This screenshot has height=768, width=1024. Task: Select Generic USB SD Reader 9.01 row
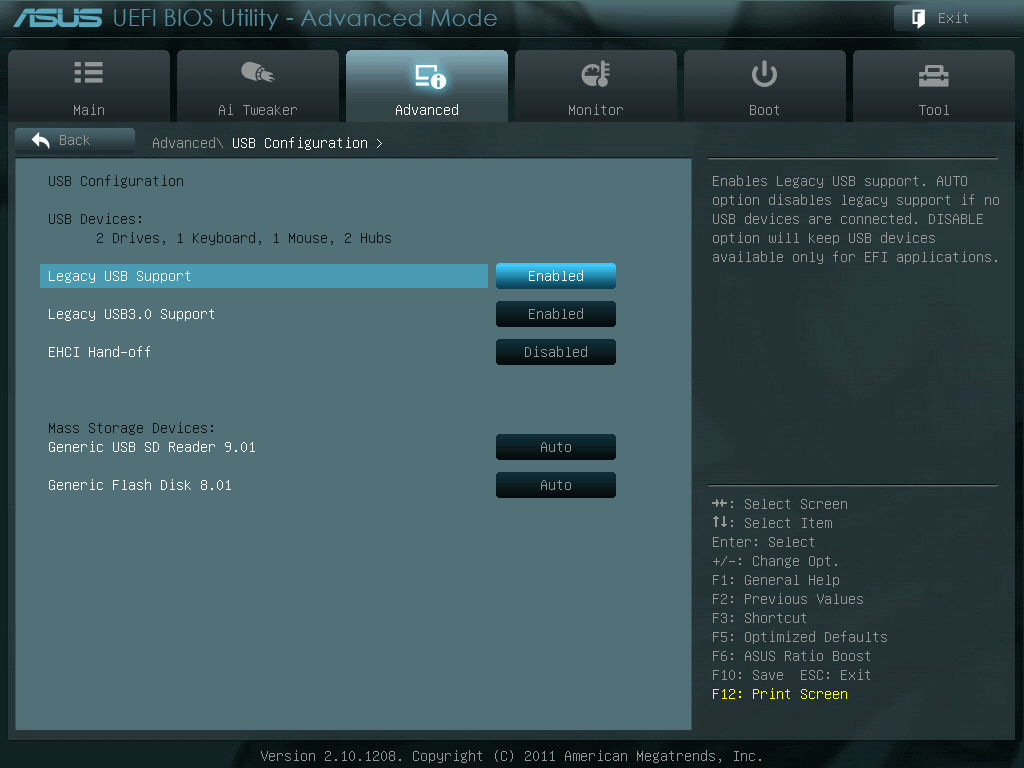pyautogui.click(x=264, y=447)
